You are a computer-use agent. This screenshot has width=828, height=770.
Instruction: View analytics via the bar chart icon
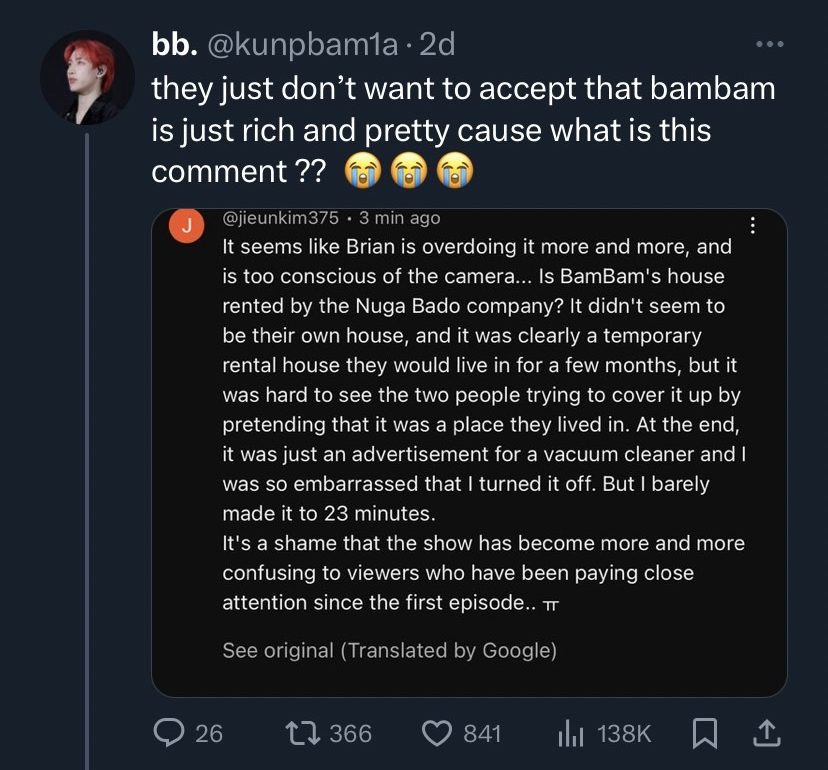point(571,734)
